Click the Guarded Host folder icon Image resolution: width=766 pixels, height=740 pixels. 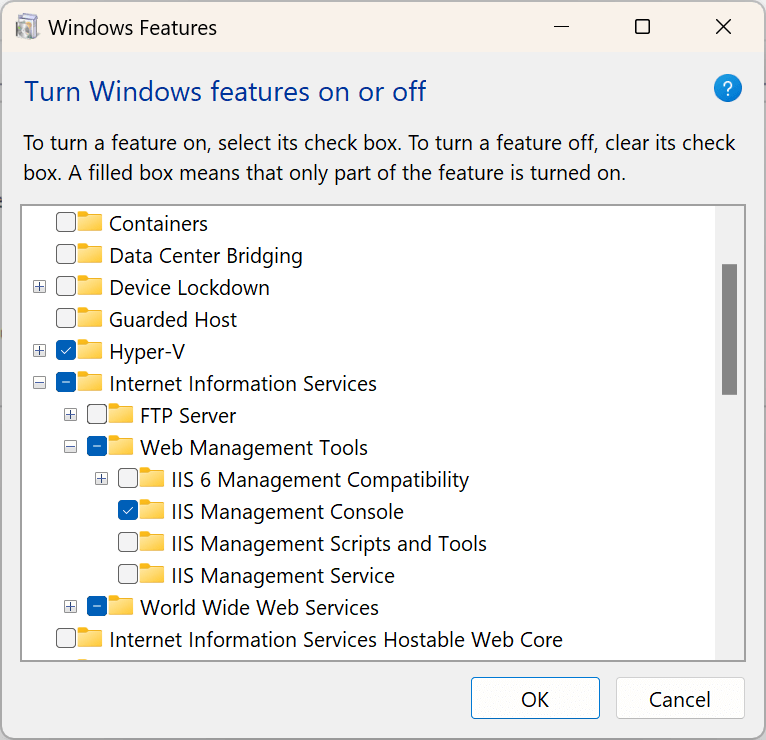click(x=90, y=318)
